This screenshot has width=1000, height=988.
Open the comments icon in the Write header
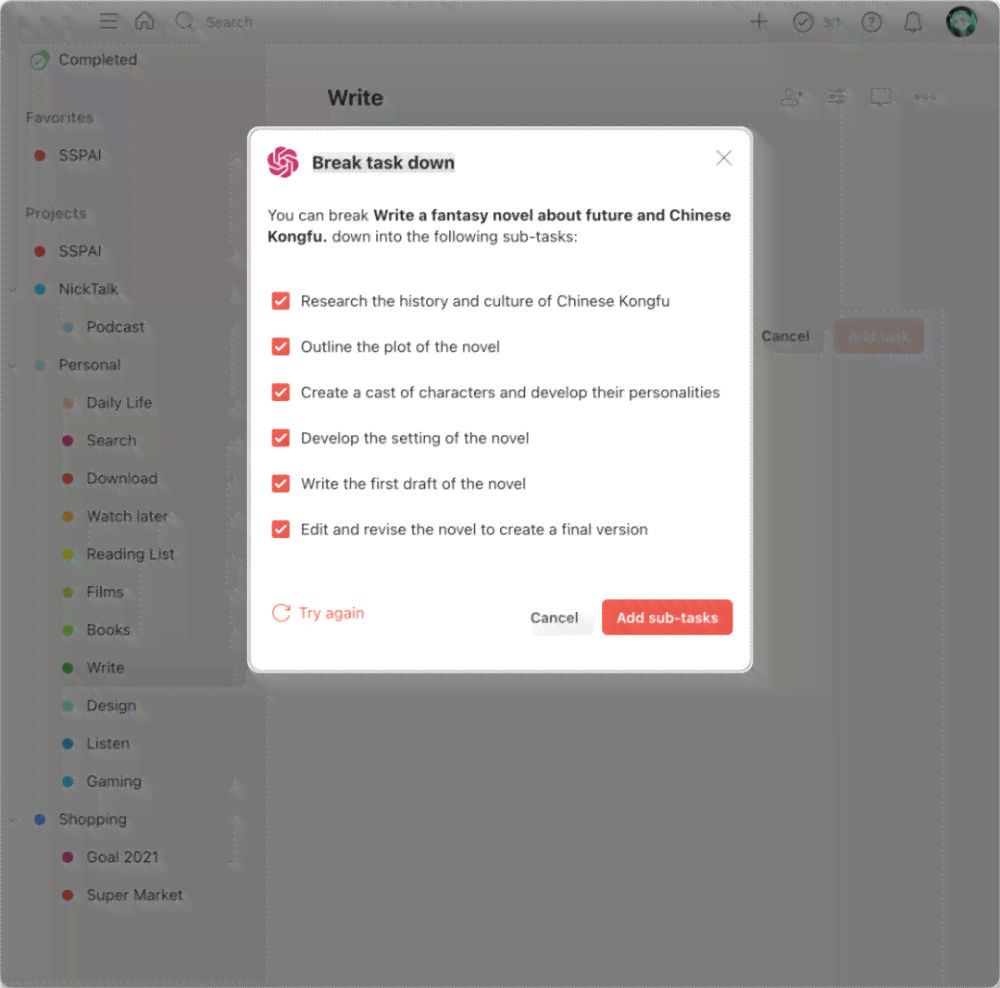881,98
